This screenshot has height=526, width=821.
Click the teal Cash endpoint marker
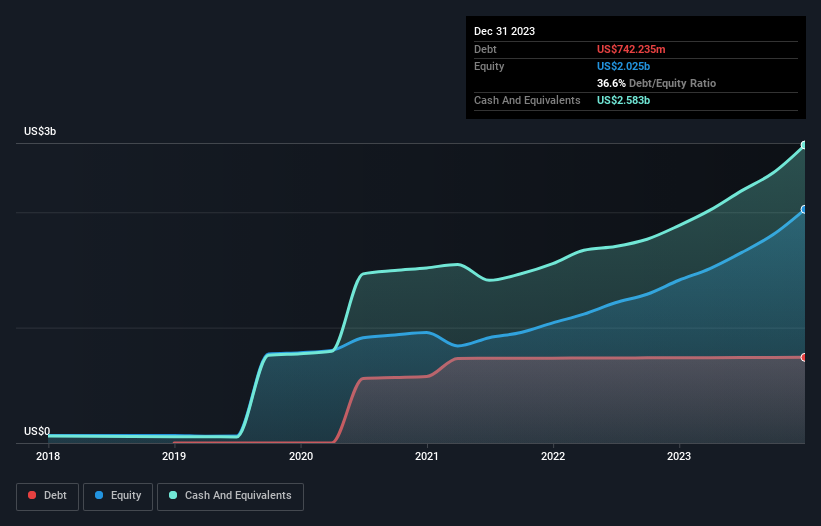(x=804, y=145)
